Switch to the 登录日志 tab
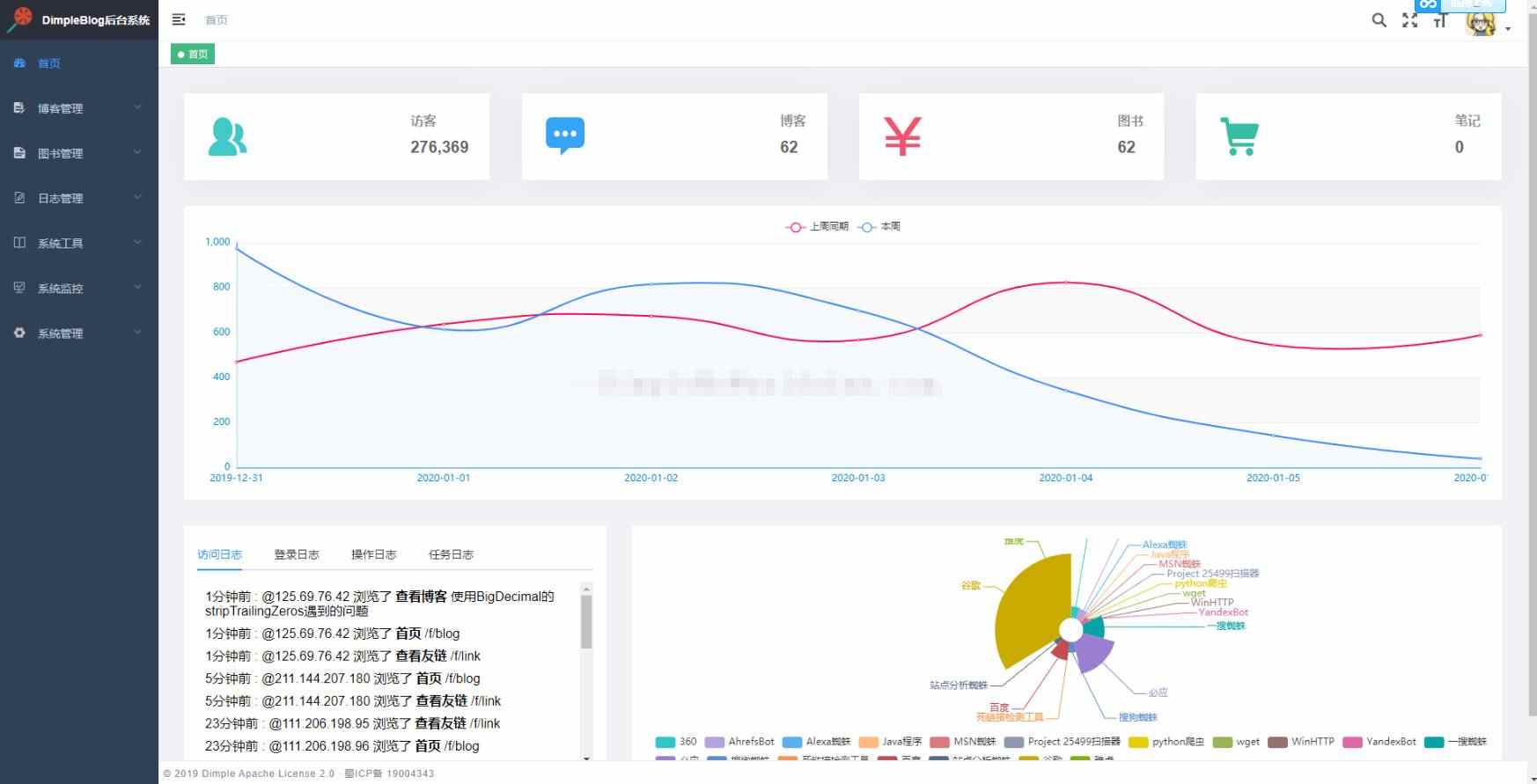 point(297,554)
